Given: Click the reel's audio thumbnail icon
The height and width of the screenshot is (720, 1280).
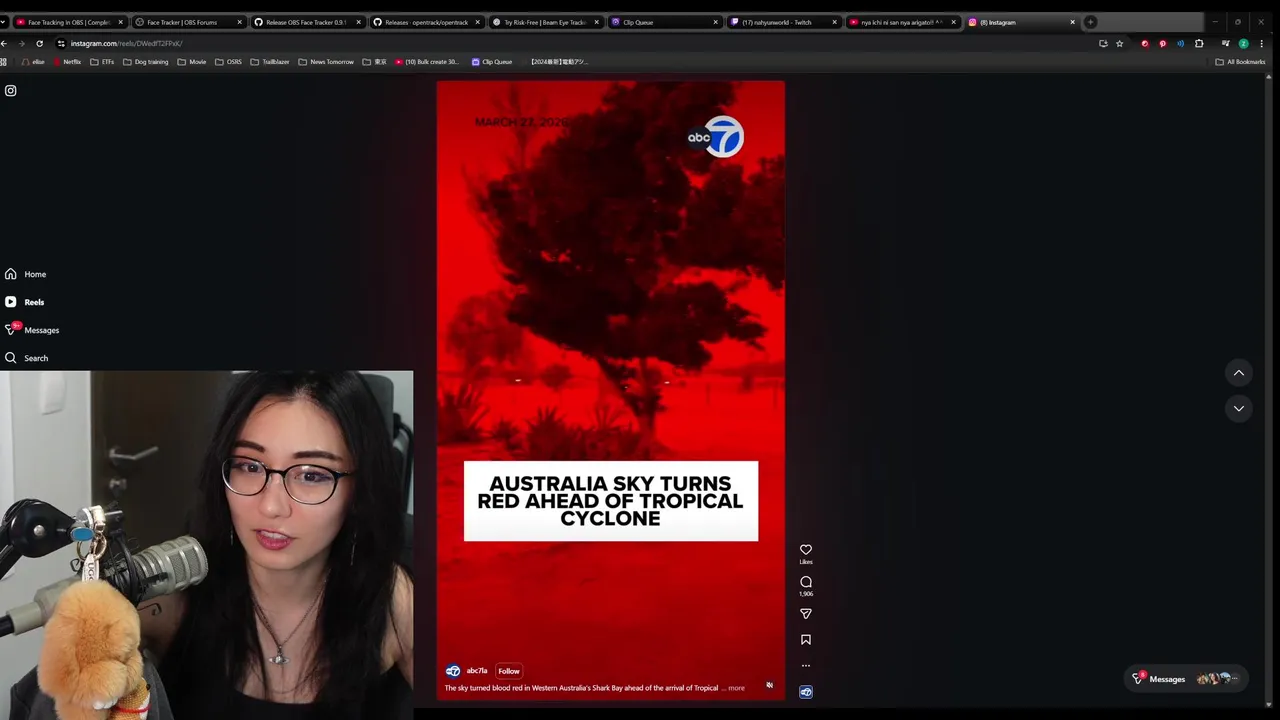Looking at the screenshot, I should [x=806, y=692].
